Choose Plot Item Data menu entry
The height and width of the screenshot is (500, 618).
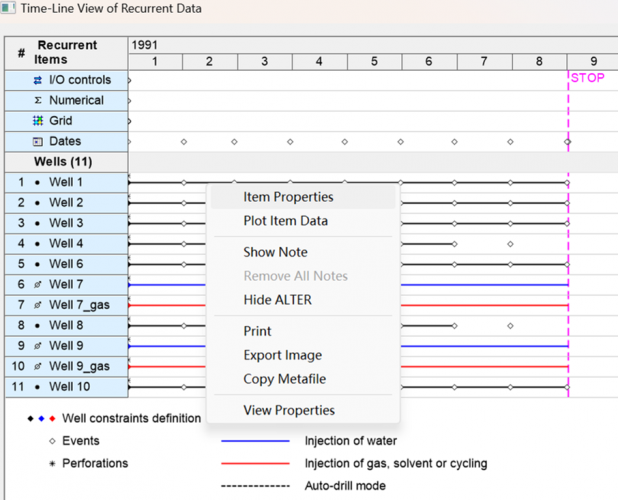[x=285, y=221]
